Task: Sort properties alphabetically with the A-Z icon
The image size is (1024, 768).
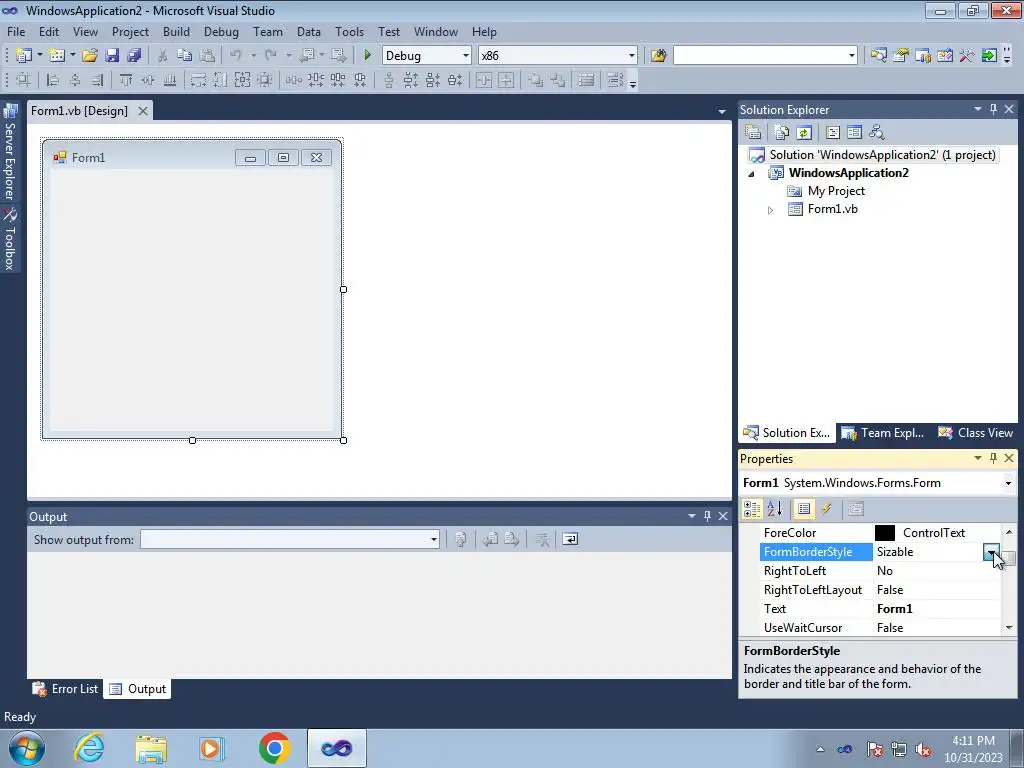Action: tap(775, 509)
